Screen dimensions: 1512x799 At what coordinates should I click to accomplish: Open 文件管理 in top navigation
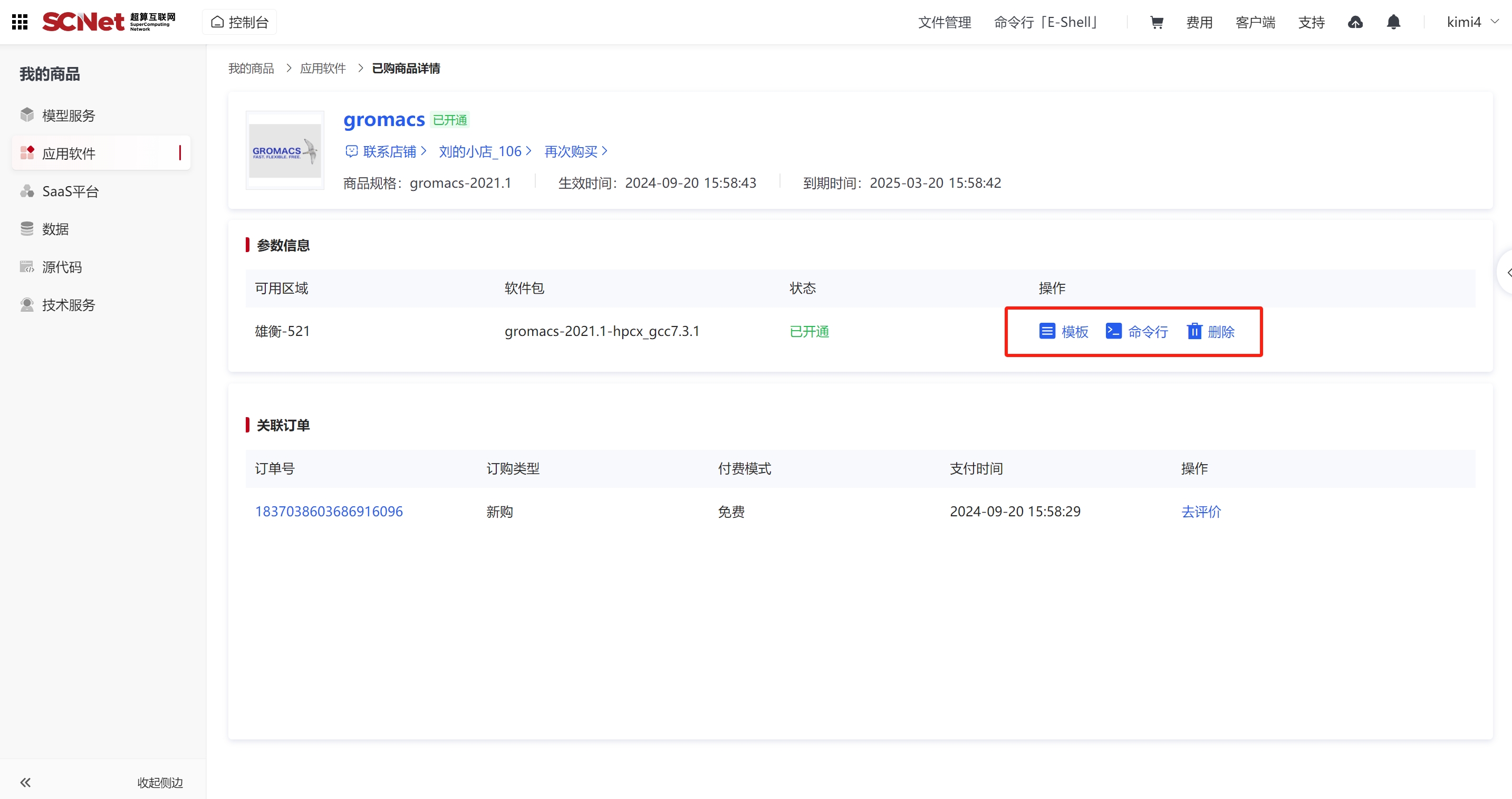[x=944, y=22]
